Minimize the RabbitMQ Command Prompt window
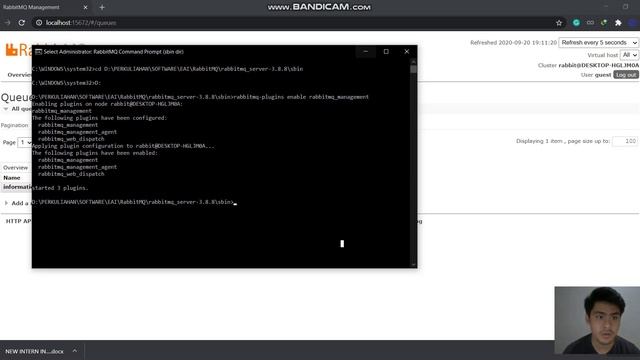 [x=366, y=52]
